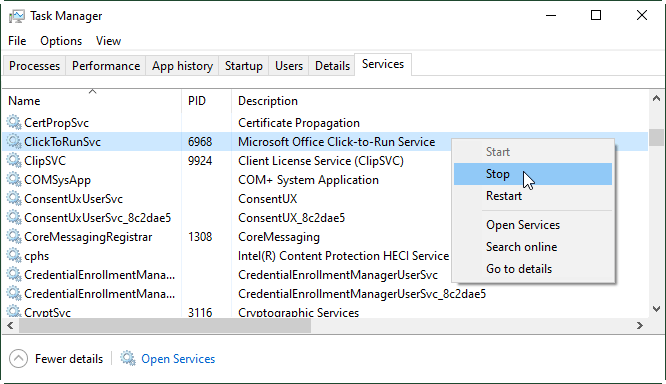Click the blue Open Services link at bottom
The width and height of the screenshot is (666, 384).
pos(178,359)
